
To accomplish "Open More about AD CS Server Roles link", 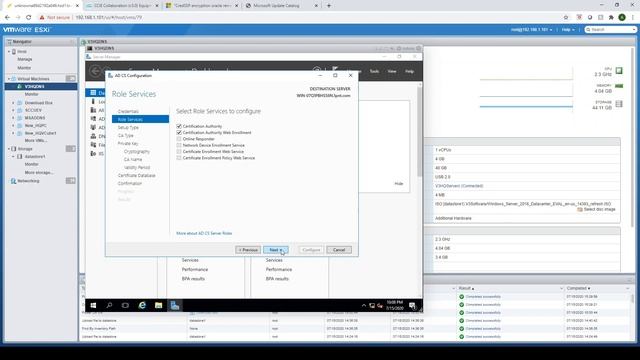I will click(204, 233).
